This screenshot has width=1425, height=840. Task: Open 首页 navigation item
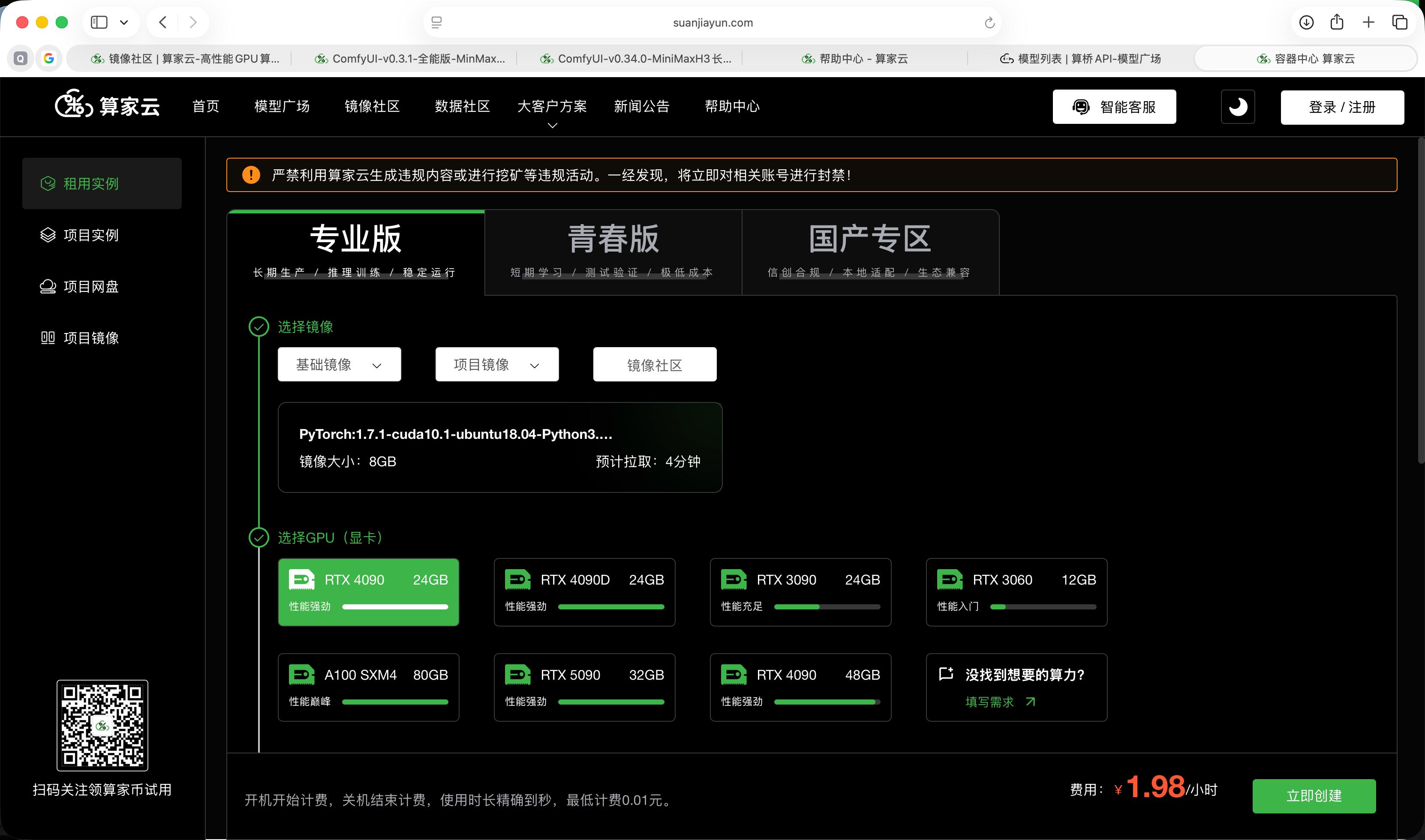(x=205, y=106)
